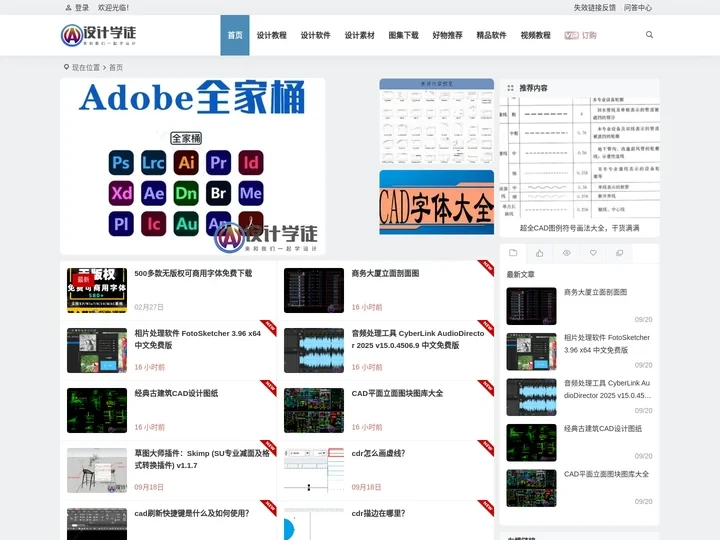Open the 好物推荐 menu item
The width and height of the screenshot is (720, 540).
447,35
